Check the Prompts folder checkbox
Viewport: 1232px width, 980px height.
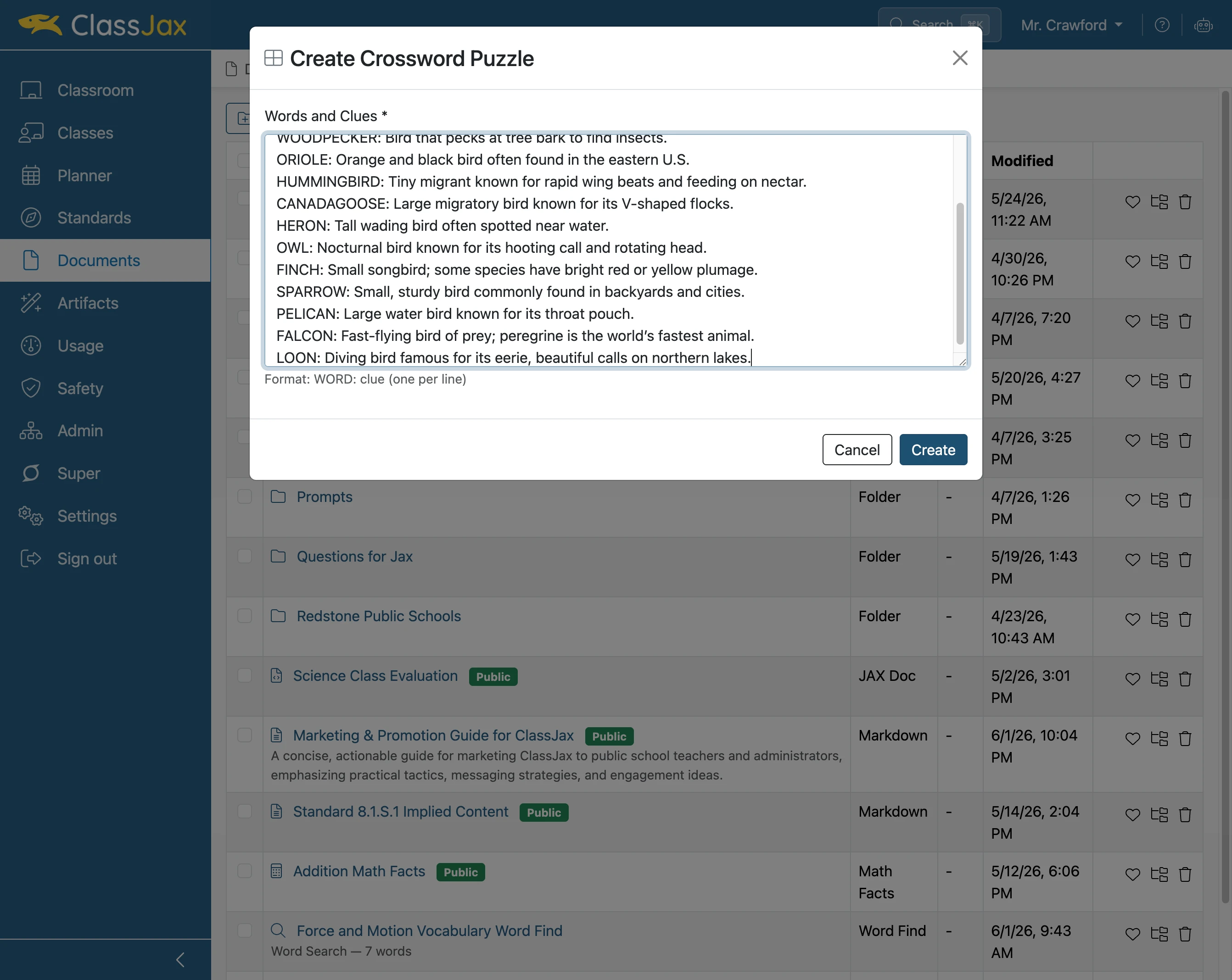point(245,496)
